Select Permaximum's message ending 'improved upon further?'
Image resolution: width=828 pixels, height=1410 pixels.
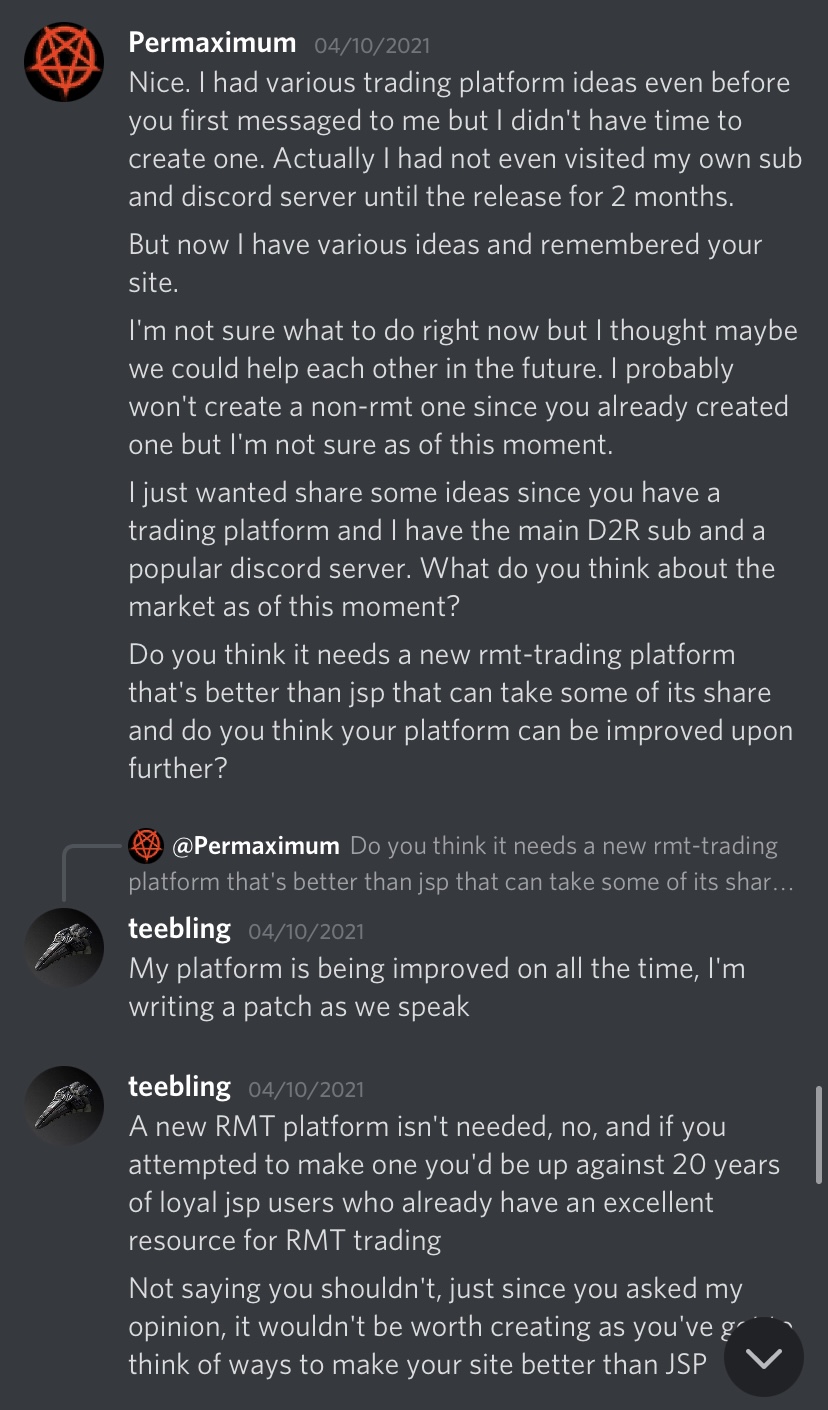[460, 712]
